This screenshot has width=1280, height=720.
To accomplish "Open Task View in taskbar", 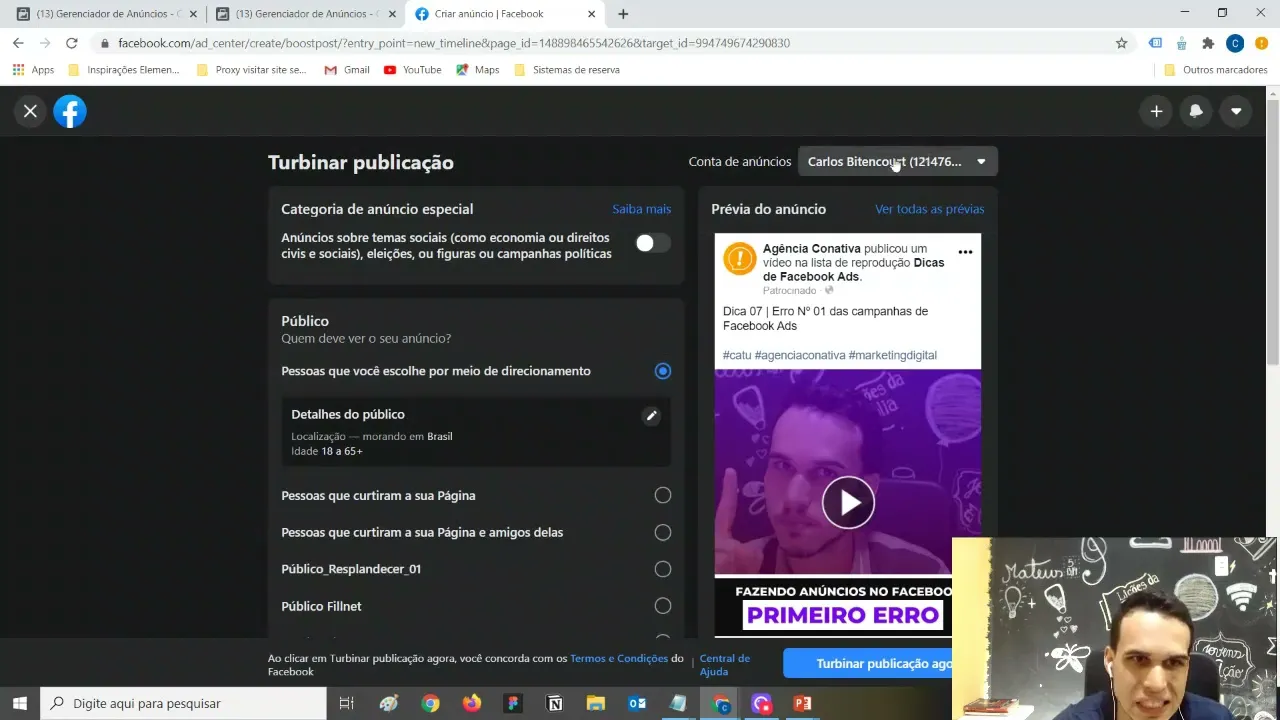I will (x=346, y=703).
